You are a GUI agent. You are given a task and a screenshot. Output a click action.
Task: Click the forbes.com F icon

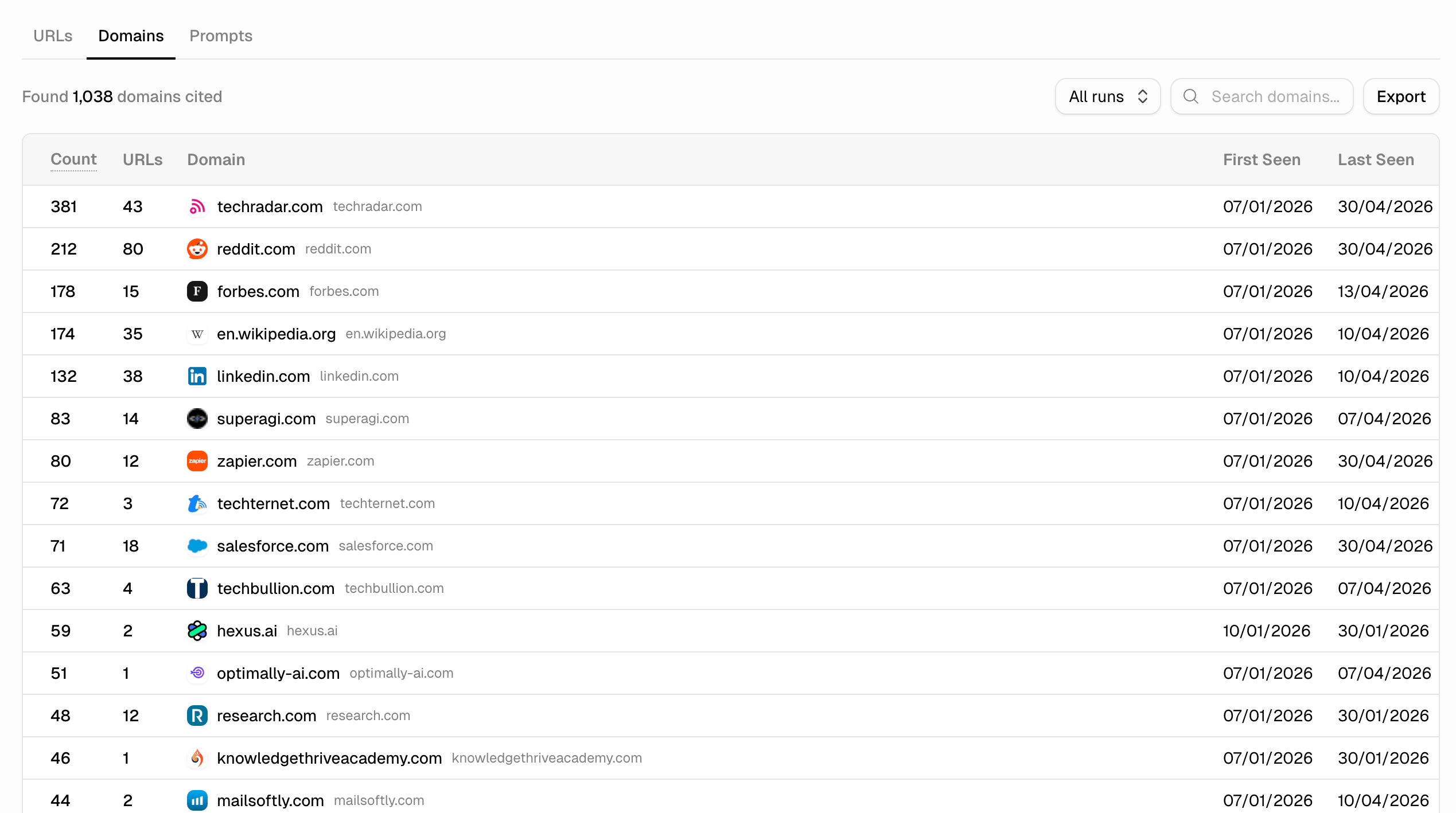click(197, 291)
